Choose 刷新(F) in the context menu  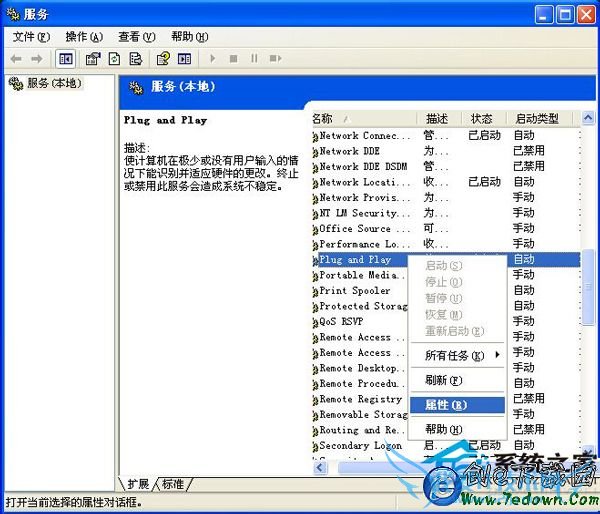[x=457, y=380]
